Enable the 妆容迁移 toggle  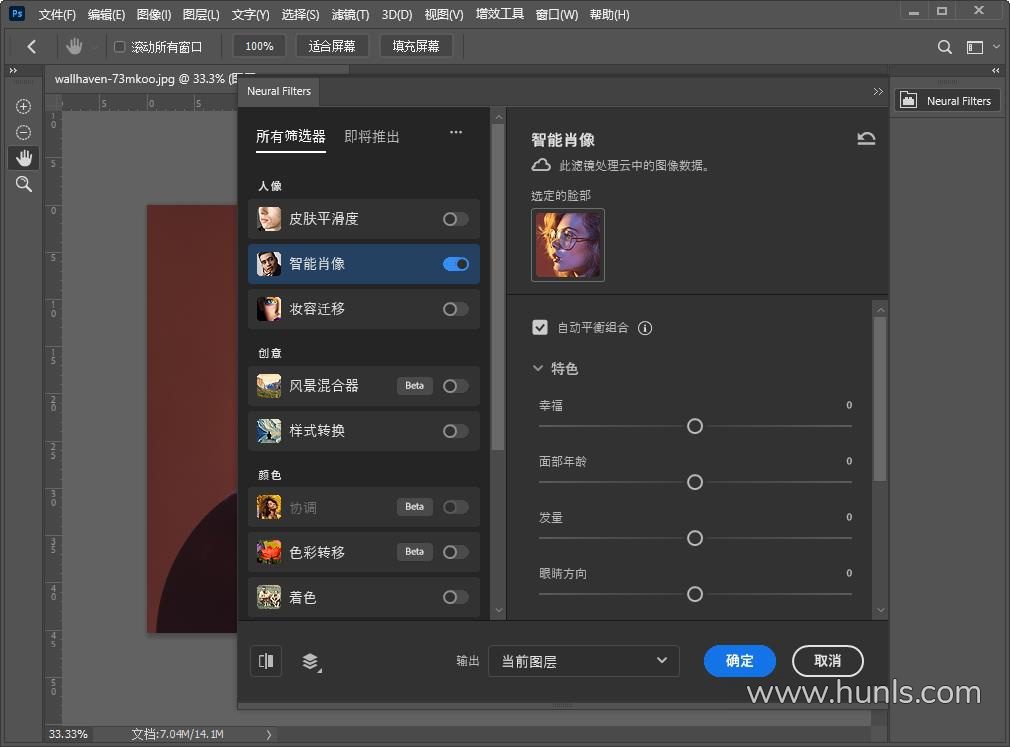[455, 309]
